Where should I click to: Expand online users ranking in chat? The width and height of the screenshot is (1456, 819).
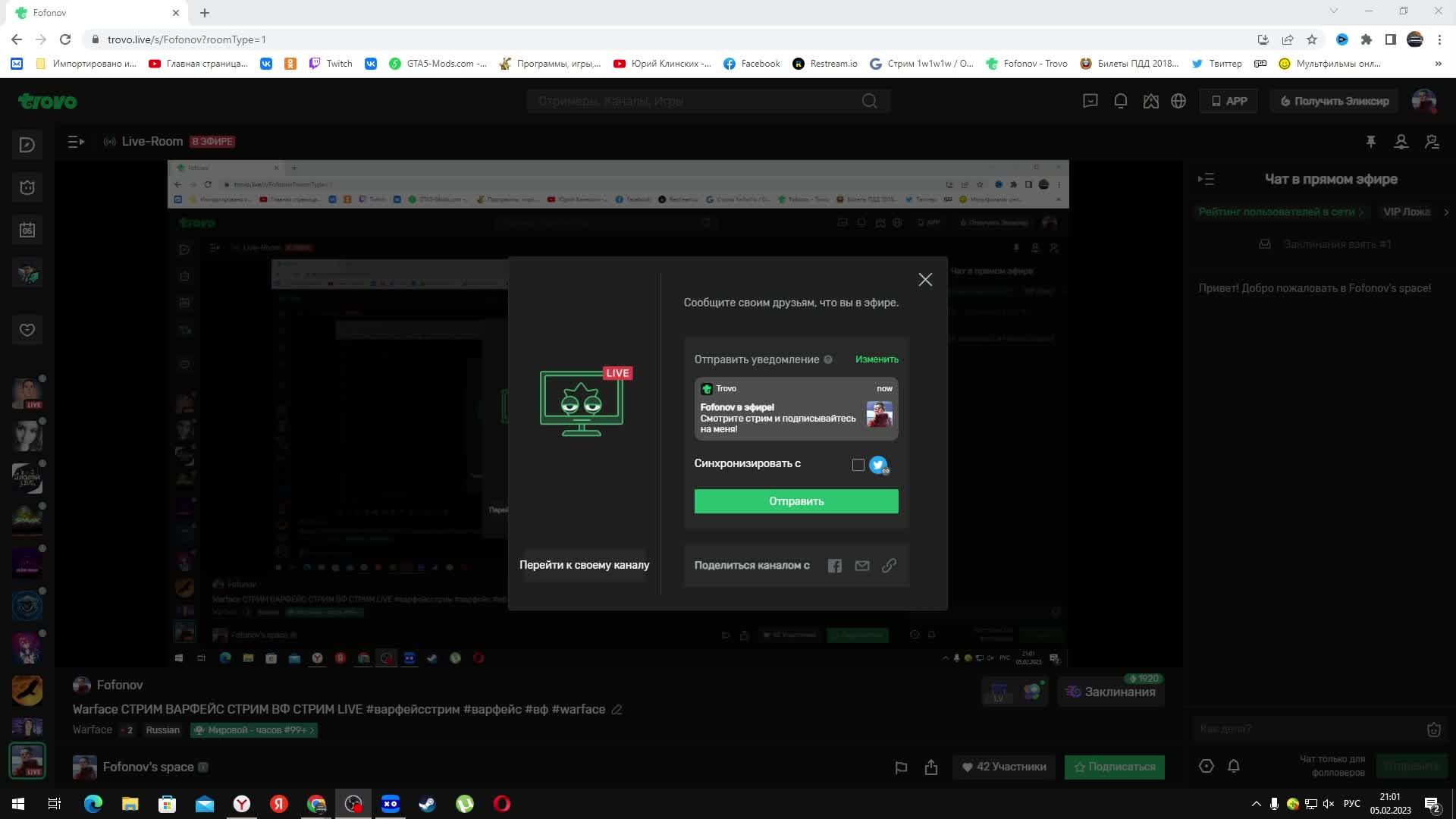(x=1280, y=212)
